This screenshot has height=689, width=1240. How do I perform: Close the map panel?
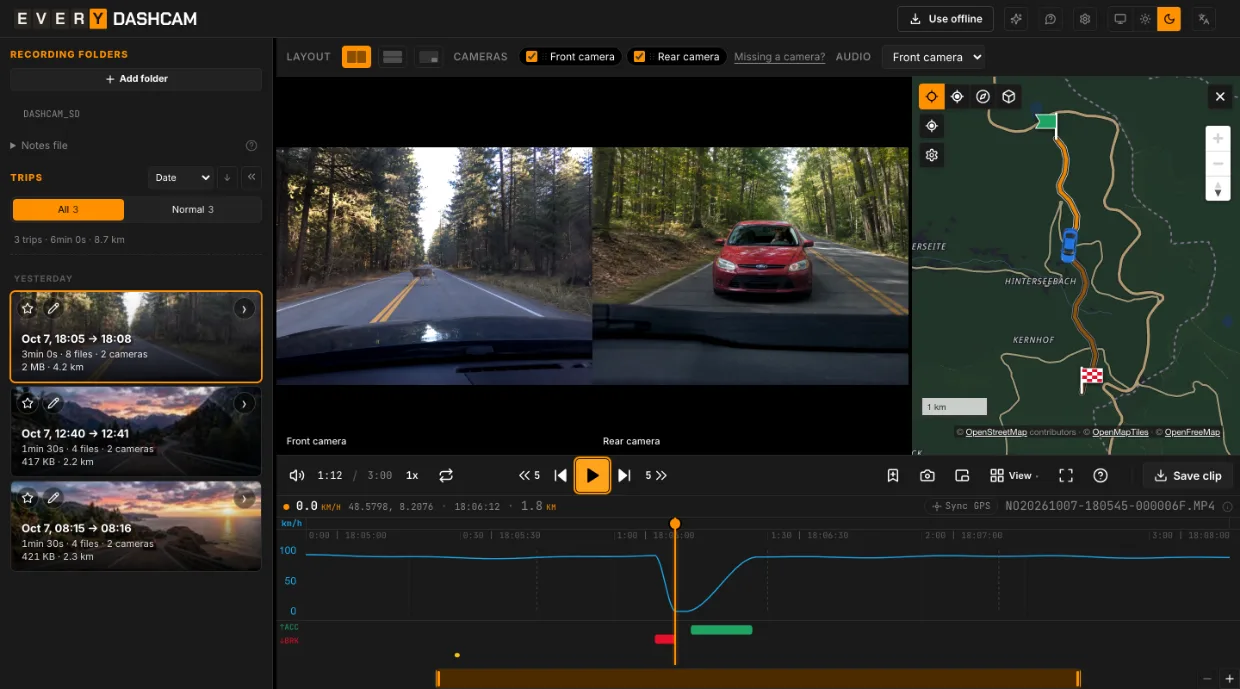pos(1220,97)
